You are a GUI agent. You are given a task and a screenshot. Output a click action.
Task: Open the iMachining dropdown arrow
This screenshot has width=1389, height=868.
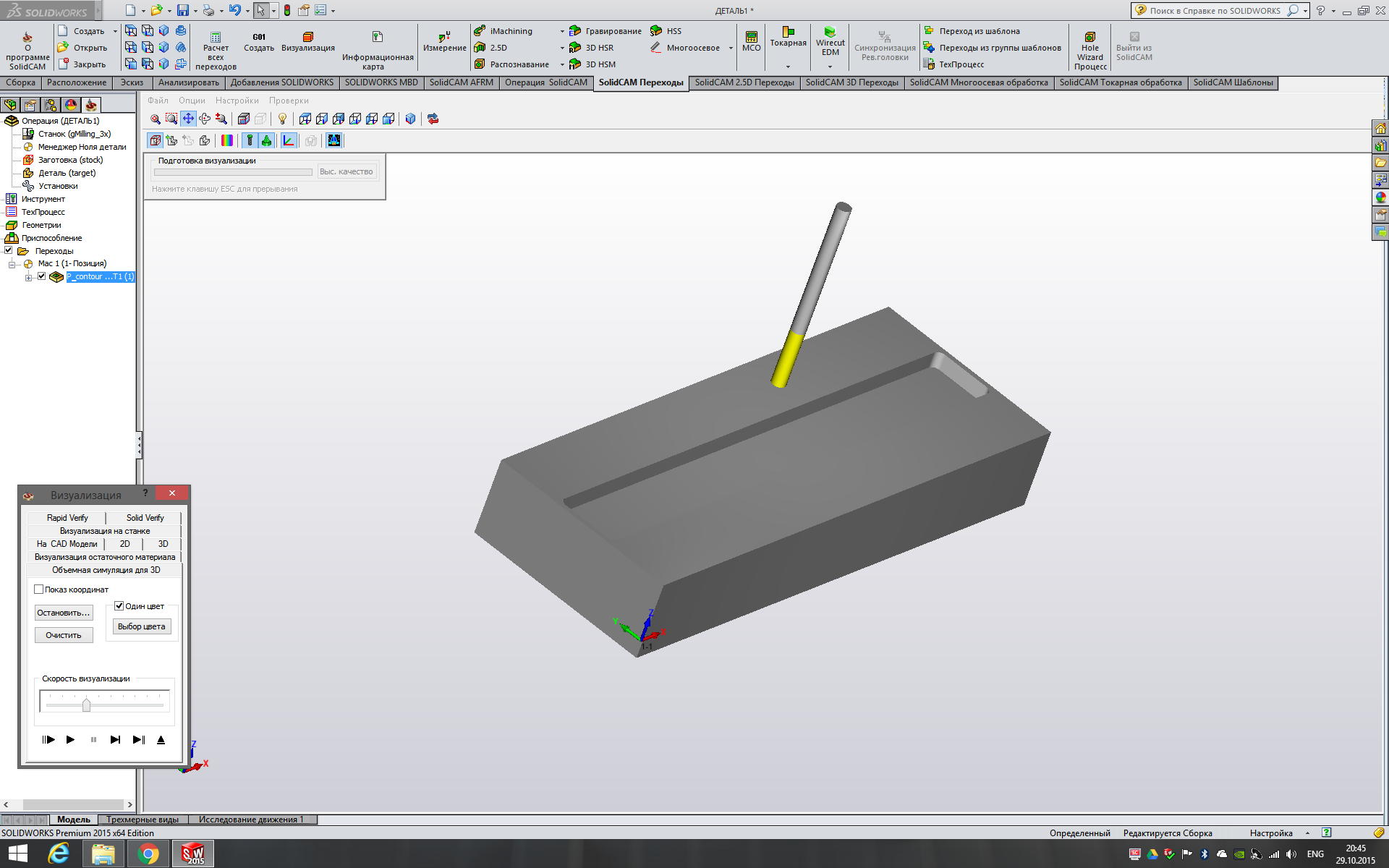click(562, 31)
